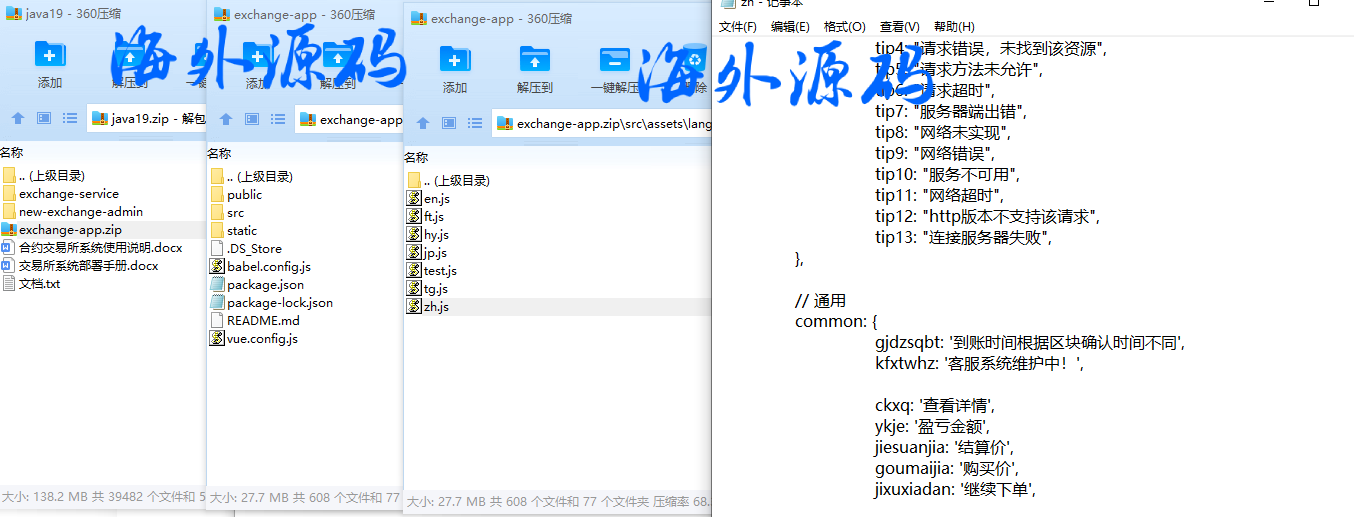Select the src folder in exchange-app
The width and height of the screenshot is (1354, 517).
click(x=235, y=213)
